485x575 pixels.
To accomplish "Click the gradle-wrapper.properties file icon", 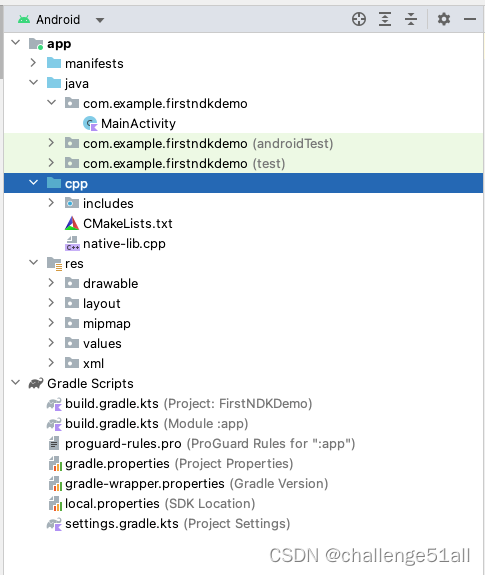I will (55, 484).
